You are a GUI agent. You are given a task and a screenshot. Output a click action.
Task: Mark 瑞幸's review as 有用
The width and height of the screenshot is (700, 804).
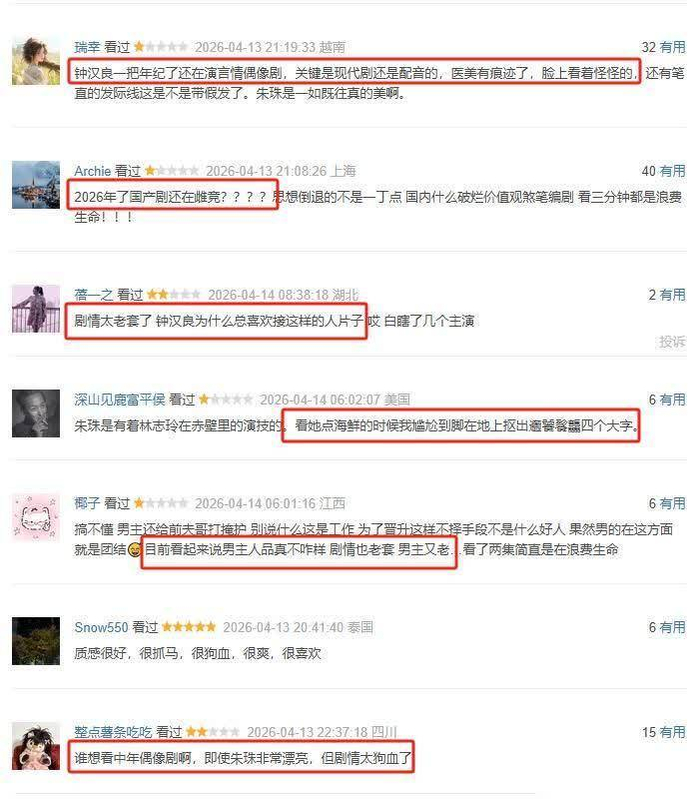coord(672,47)
